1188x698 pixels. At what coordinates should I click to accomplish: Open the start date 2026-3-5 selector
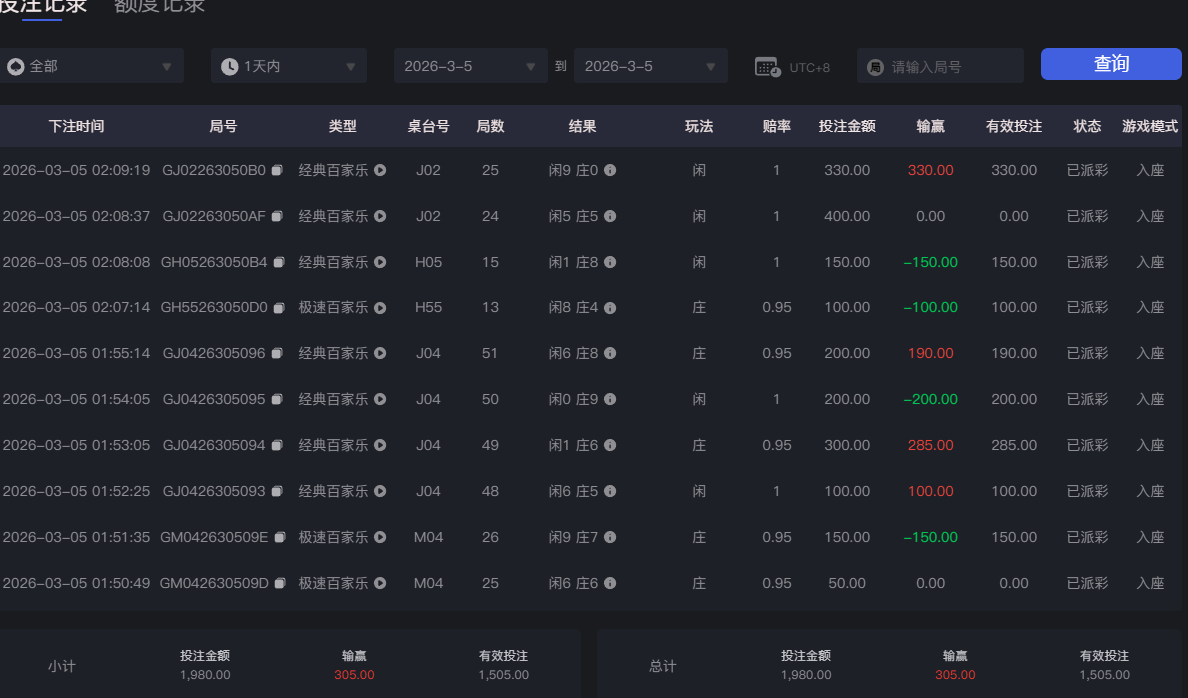coord(470,65)
